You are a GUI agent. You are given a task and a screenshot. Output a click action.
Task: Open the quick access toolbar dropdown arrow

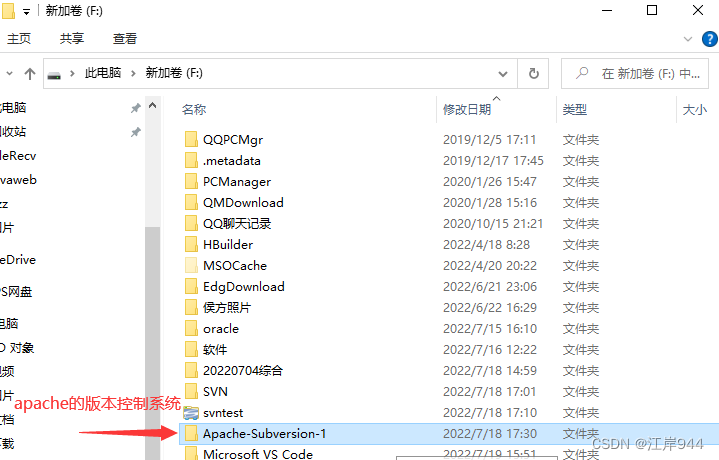tap(27, 12)
